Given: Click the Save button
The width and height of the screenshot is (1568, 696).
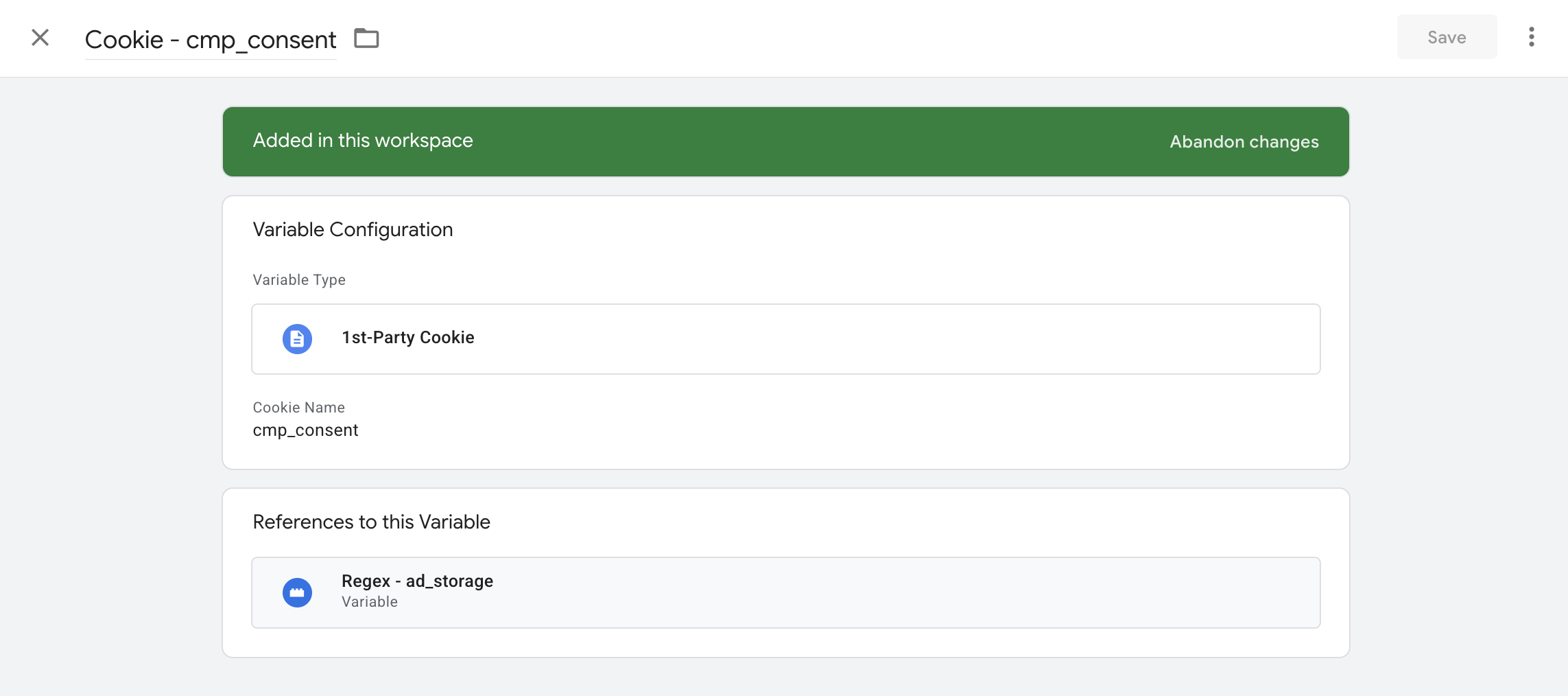Looking at the screenshot, I should pyautogui.click(x=1446, y=37).
